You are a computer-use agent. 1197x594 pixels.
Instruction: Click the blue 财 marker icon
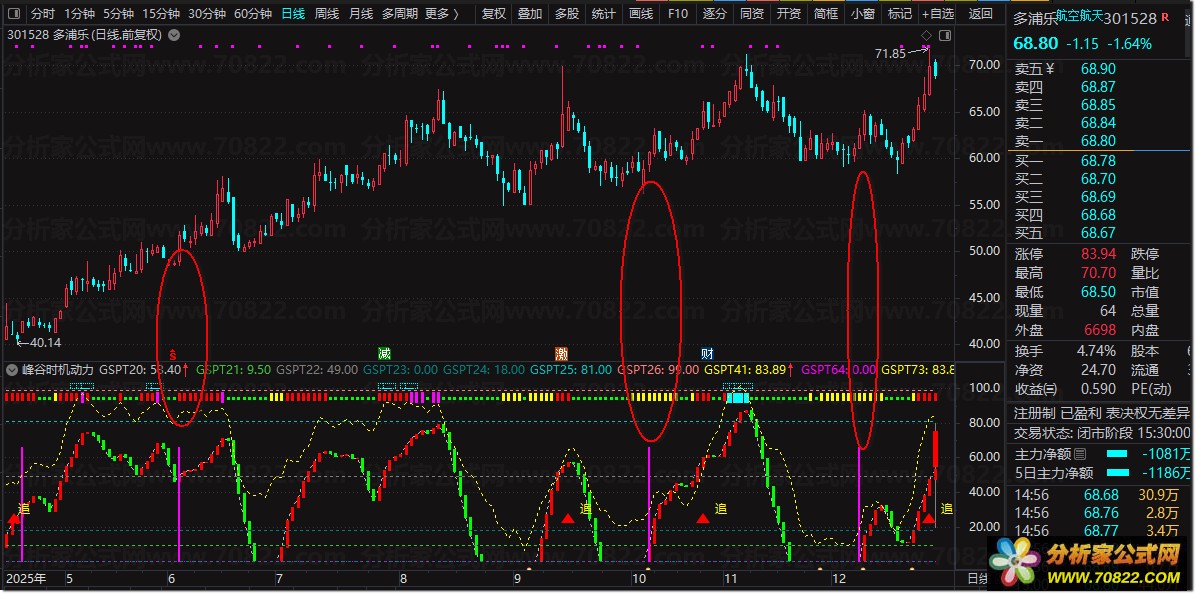(707, 353)
